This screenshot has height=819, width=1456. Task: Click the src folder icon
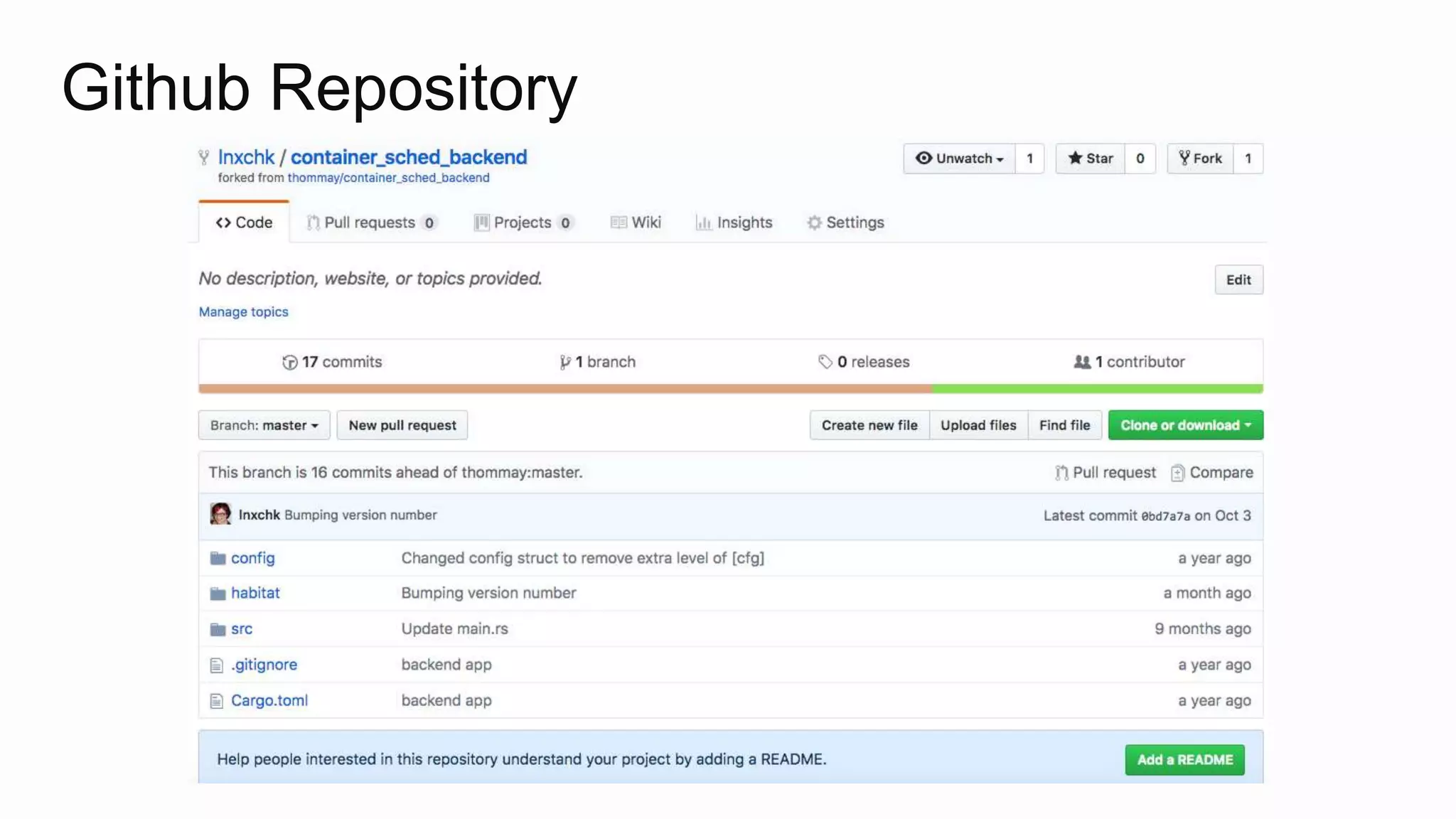point(218,629)
